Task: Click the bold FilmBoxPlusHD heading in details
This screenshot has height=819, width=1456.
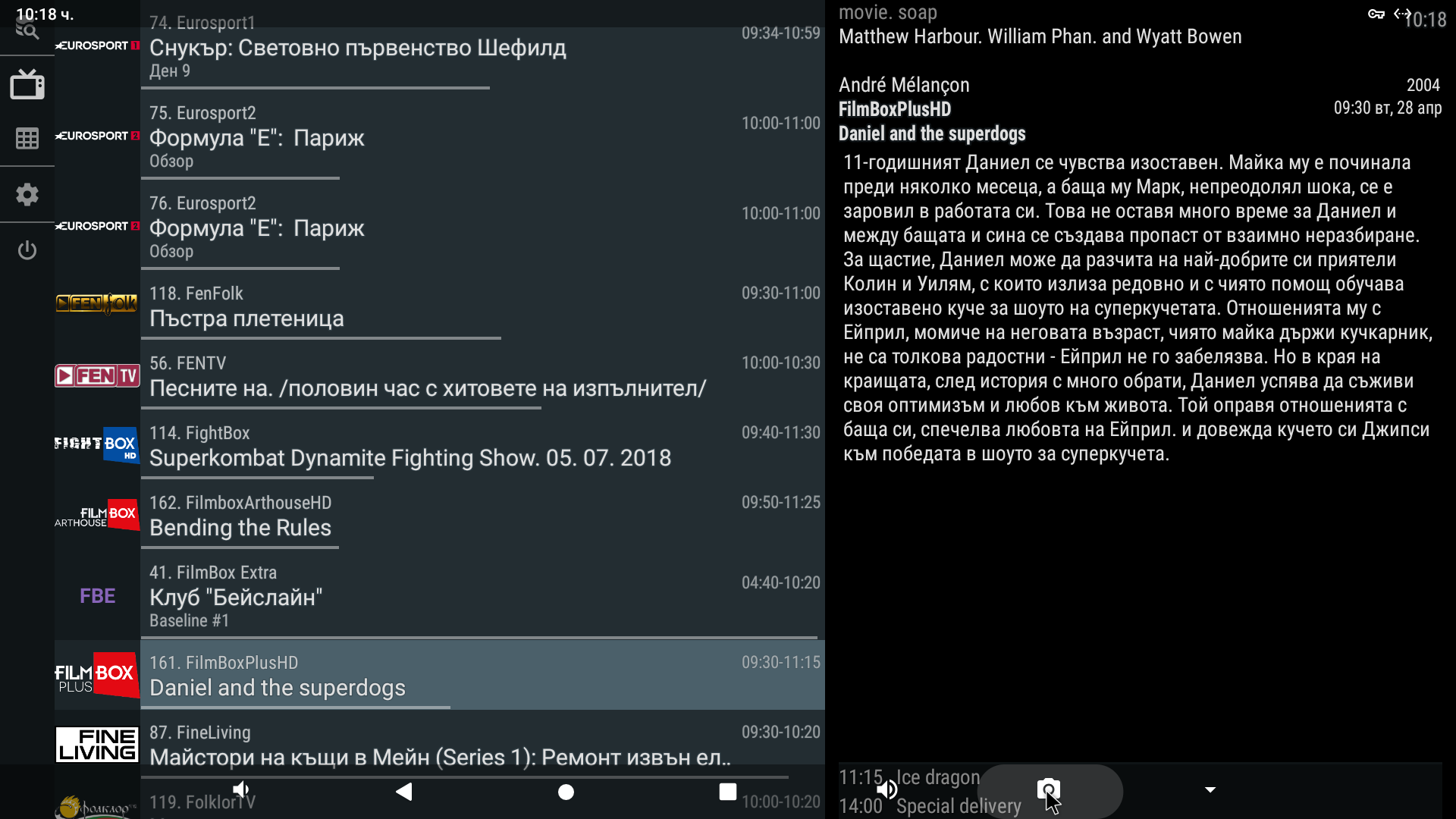Action: [x=895, y=109]
